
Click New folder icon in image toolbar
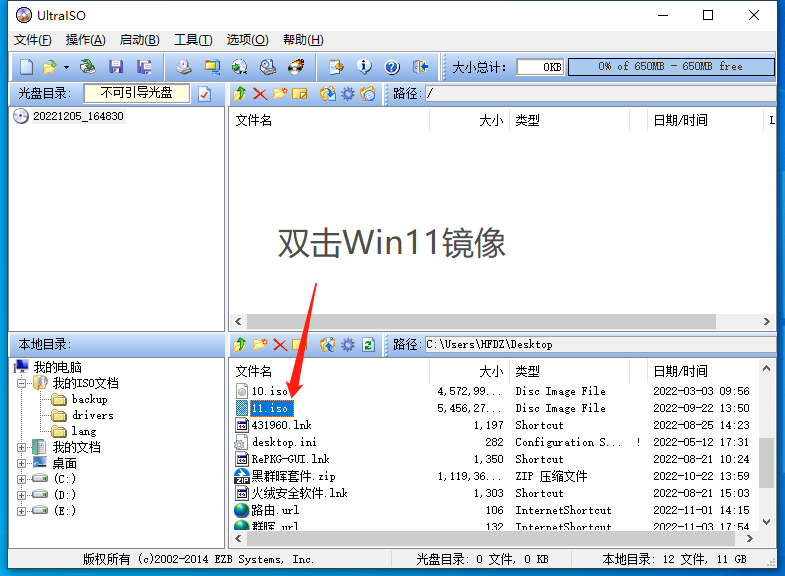pos(280,94)
